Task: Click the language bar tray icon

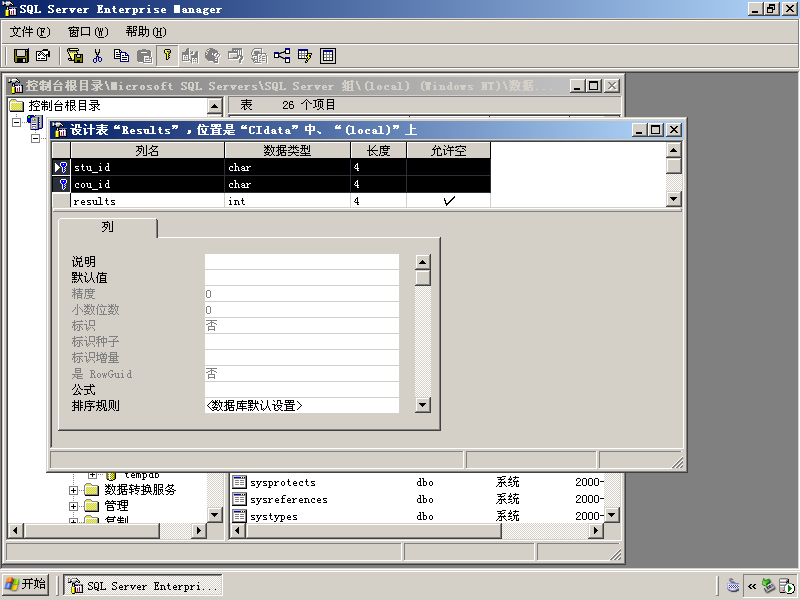Action: 733,586
